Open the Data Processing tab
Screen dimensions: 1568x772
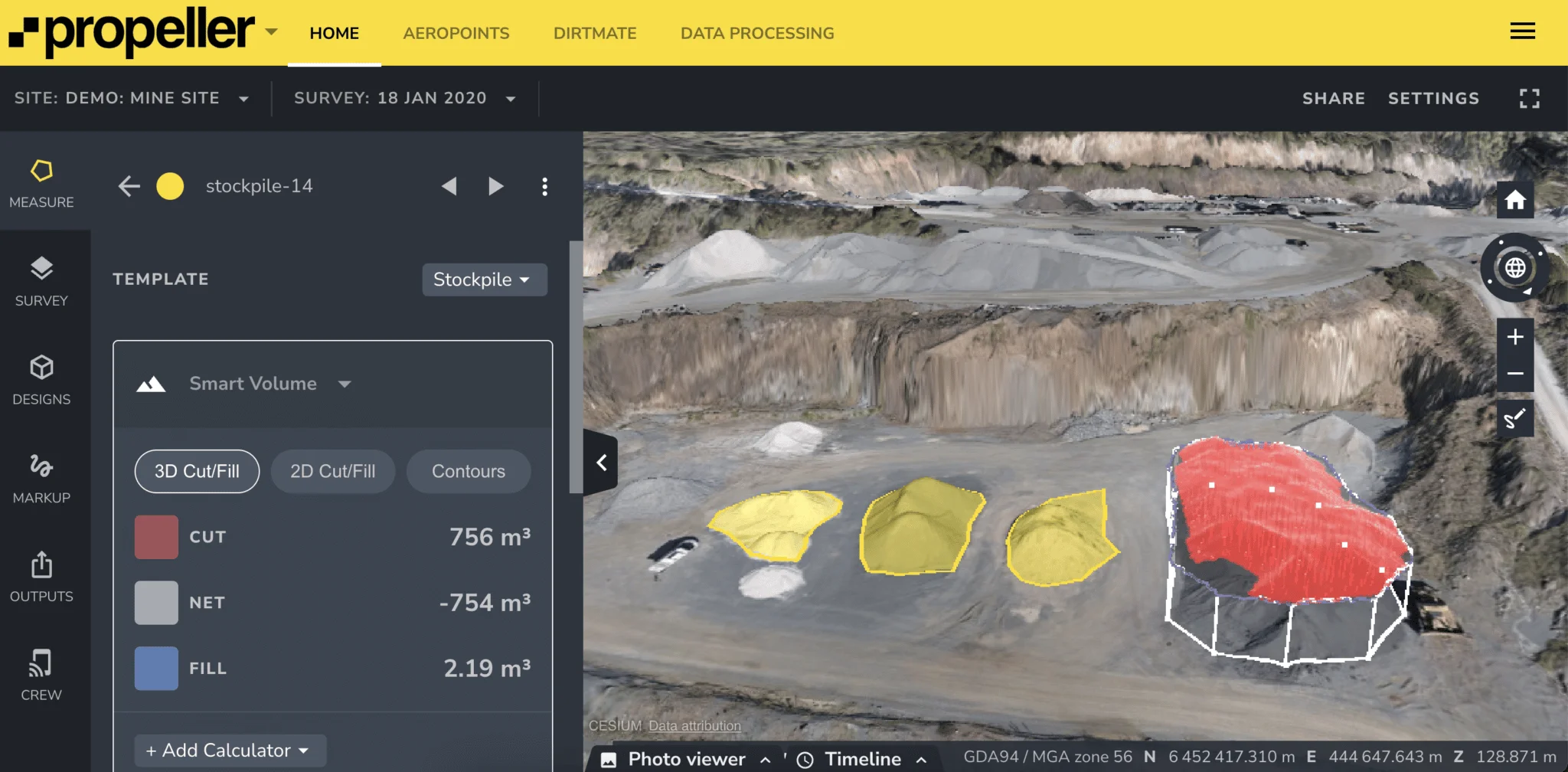point(756,33)
